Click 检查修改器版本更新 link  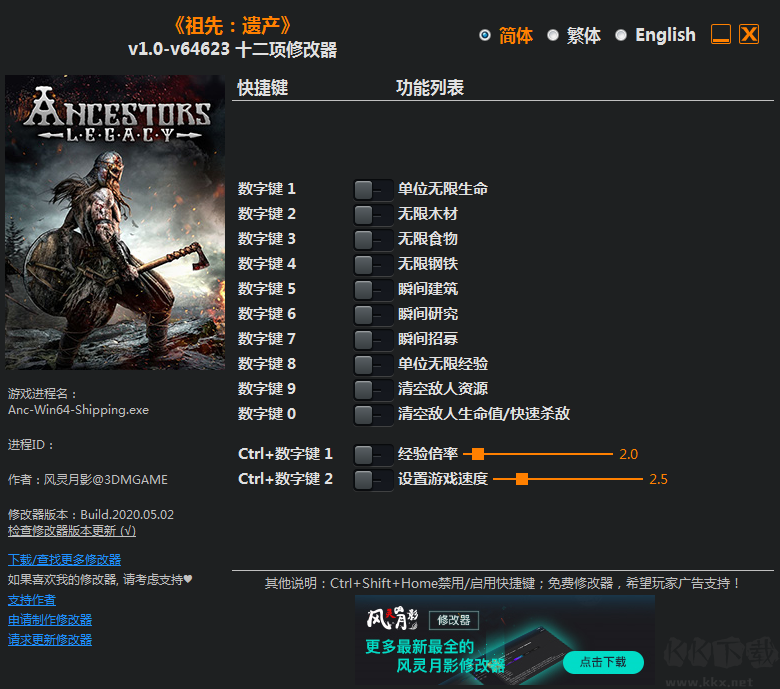click(71, 531)
